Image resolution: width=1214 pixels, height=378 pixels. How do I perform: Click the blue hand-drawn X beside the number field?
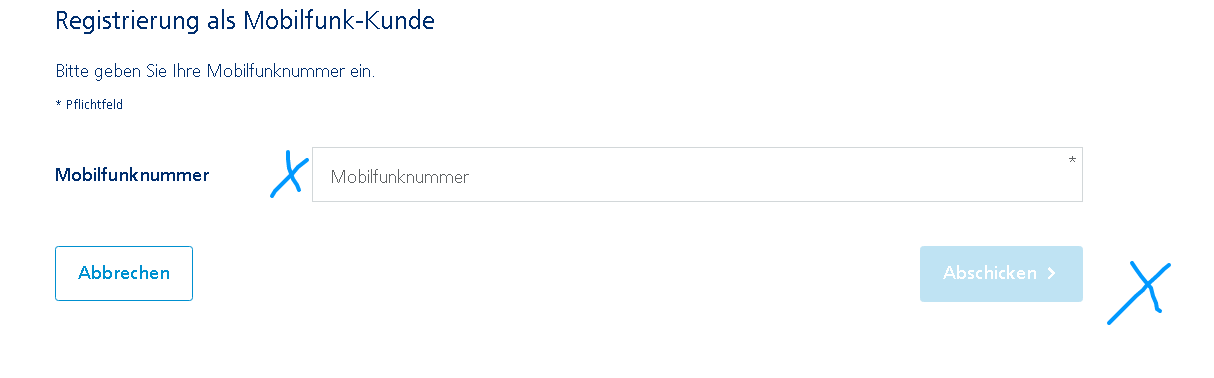[289, 175]
